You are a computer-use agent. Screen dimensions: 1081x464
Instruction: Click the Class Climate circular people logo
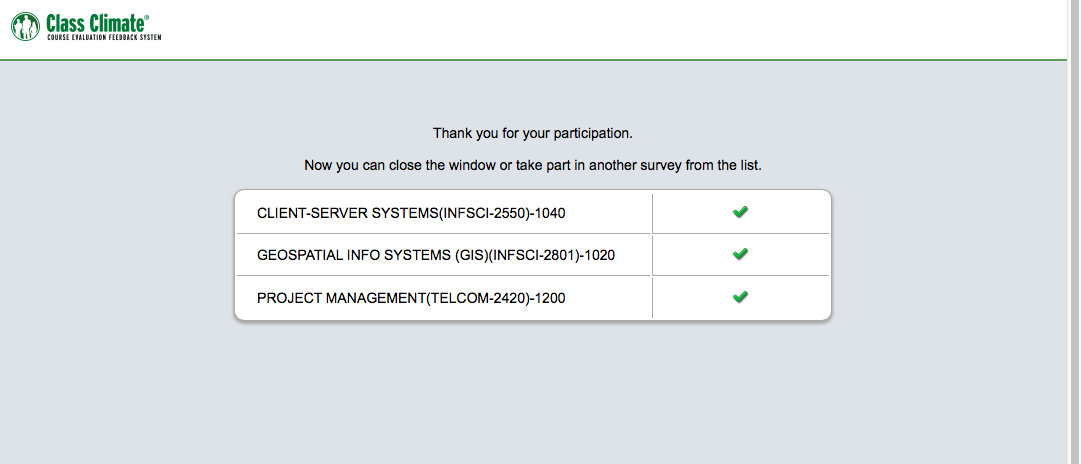click(x=27, y=26)
